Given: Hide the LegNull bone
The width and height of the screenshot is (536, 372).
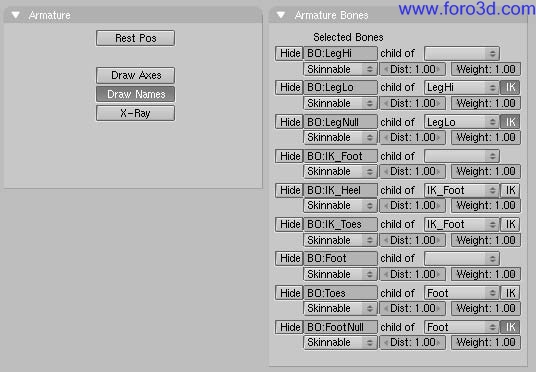Looking at the screenshot, I should click(x=289, y=122).
